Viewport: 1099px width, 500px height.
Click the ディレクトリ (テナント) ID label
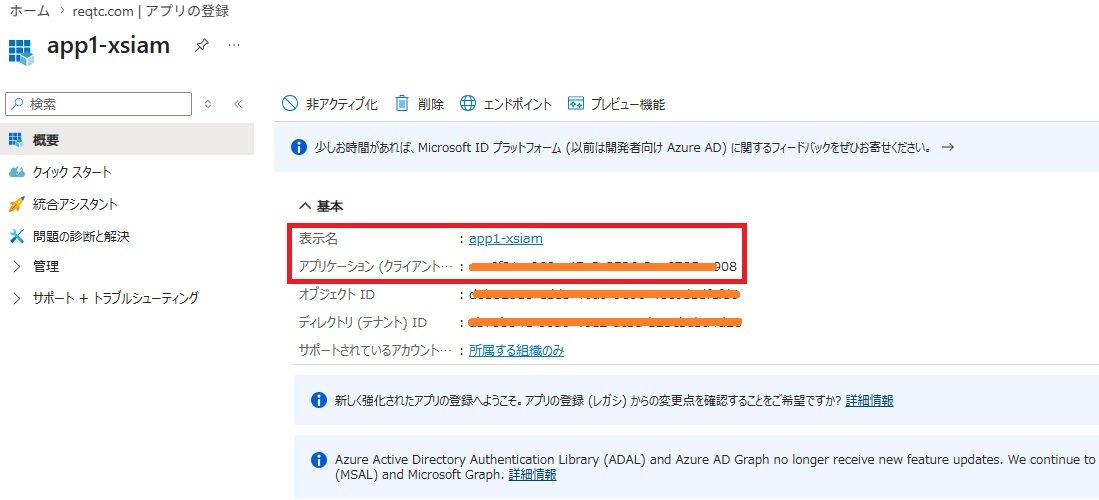[363, 323]
